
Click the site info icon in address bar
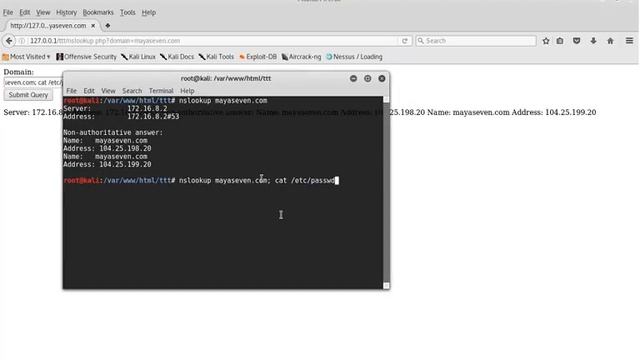pyautogui.click(x=22, y=41)
